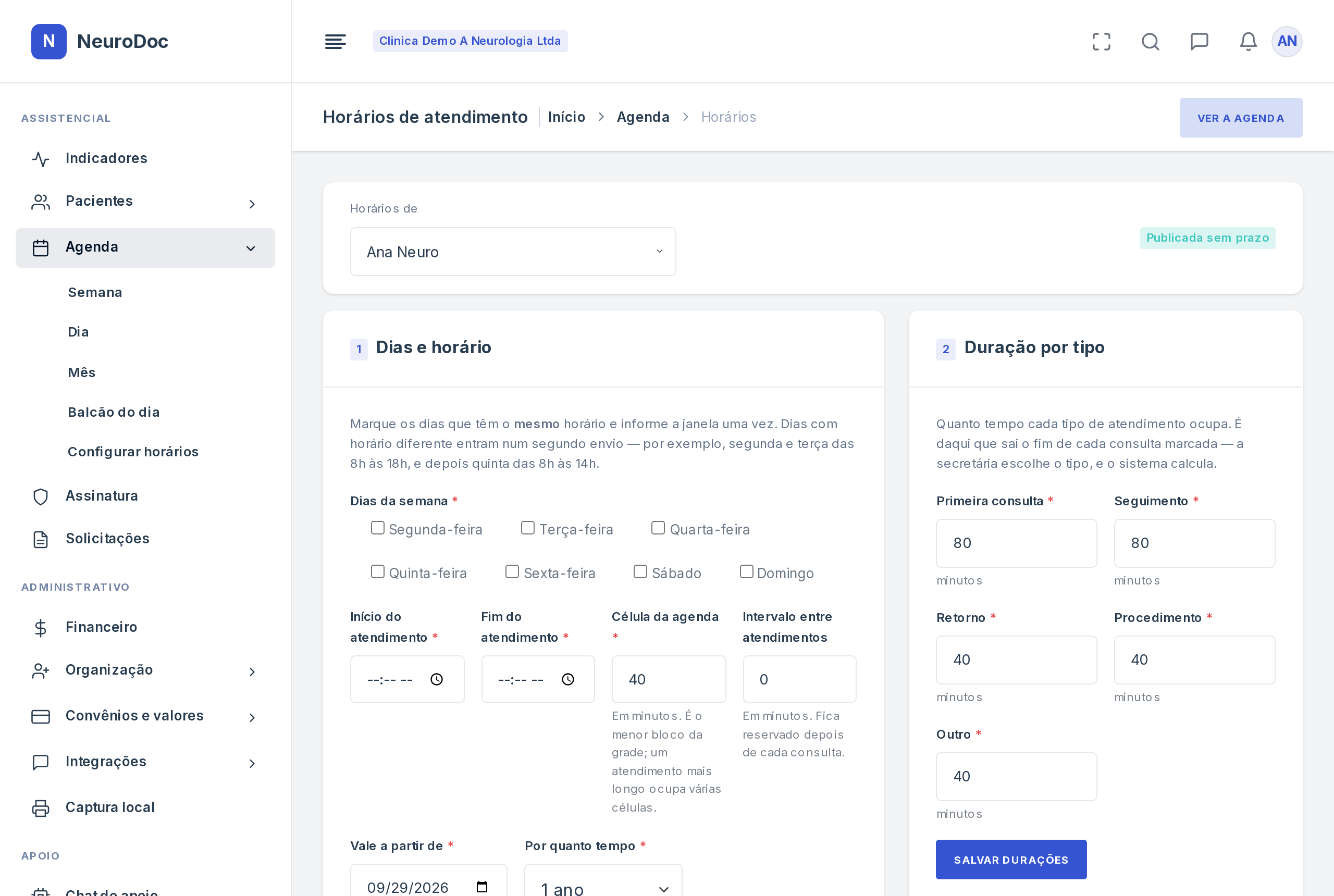Open the Balcão do dia item
This screenshot has width=1334, height=896.
pyautogui.click(x=113, y=412)
